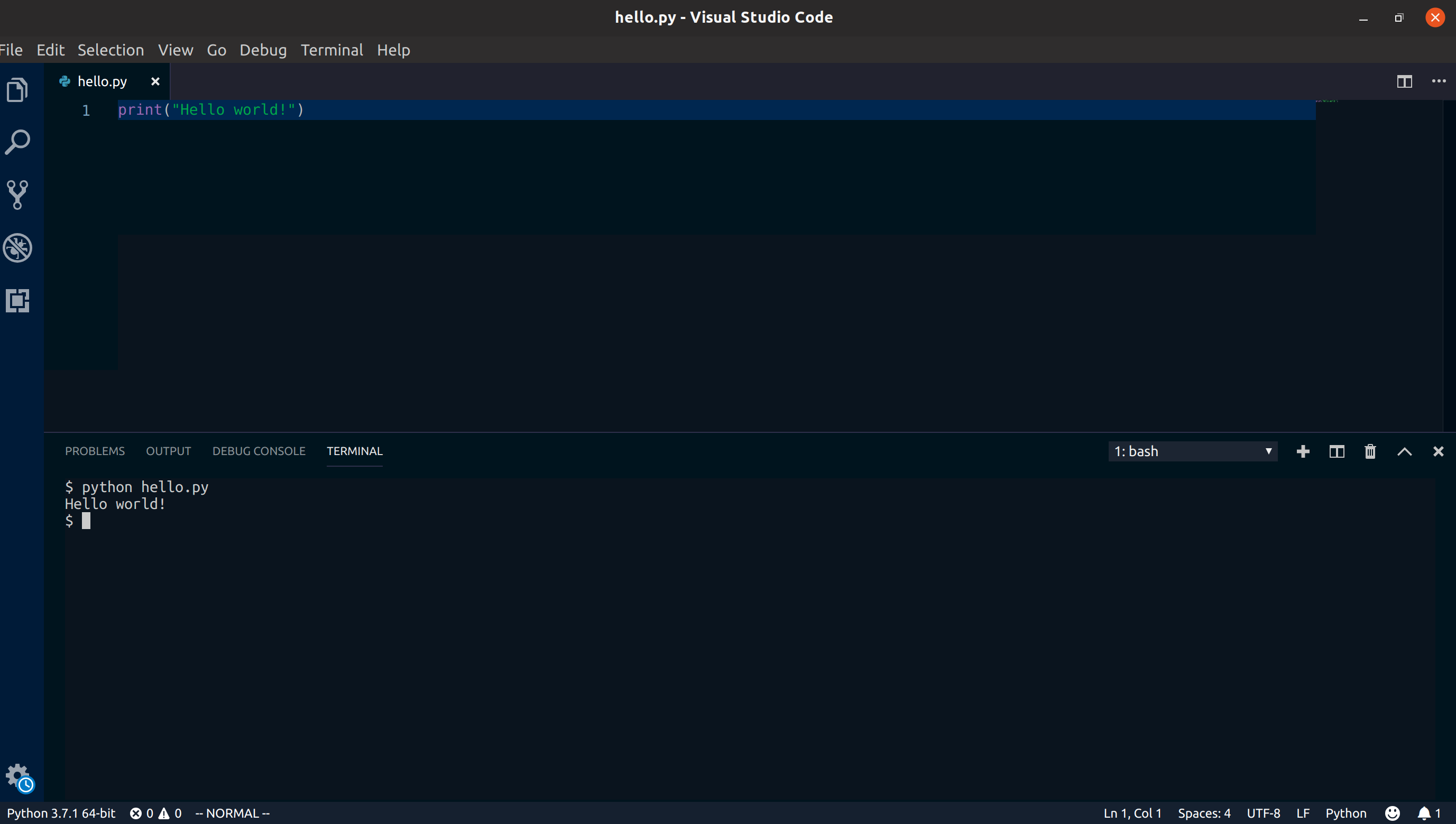The height and width of the screenshot is (824, 1456).
Task: Change end of line sequence LF
Action: [x=1303, y=813]
